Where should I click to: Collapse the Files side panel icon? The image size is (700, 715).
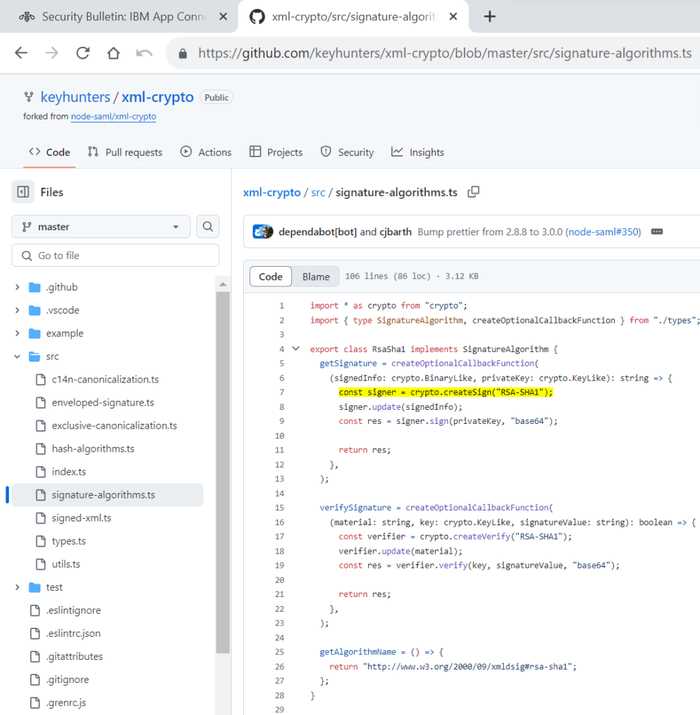coord(23,192)
